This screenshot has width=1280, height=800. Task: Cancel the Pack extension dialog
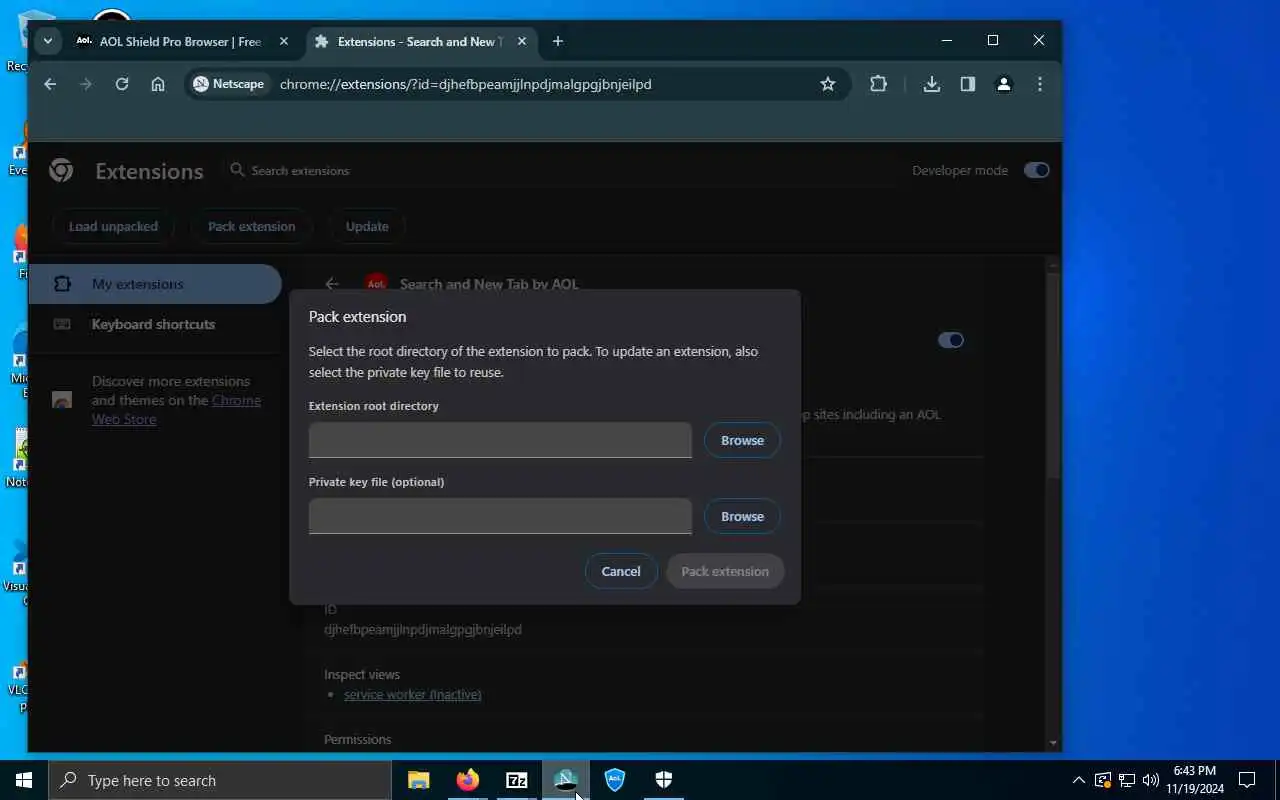tap(621, 571)
